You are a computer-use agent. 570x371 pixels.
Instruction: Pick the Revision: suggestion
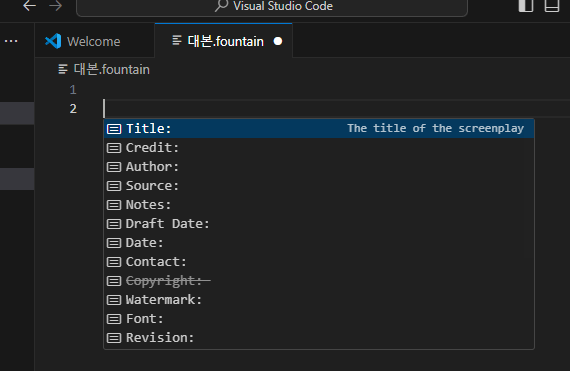319,338
